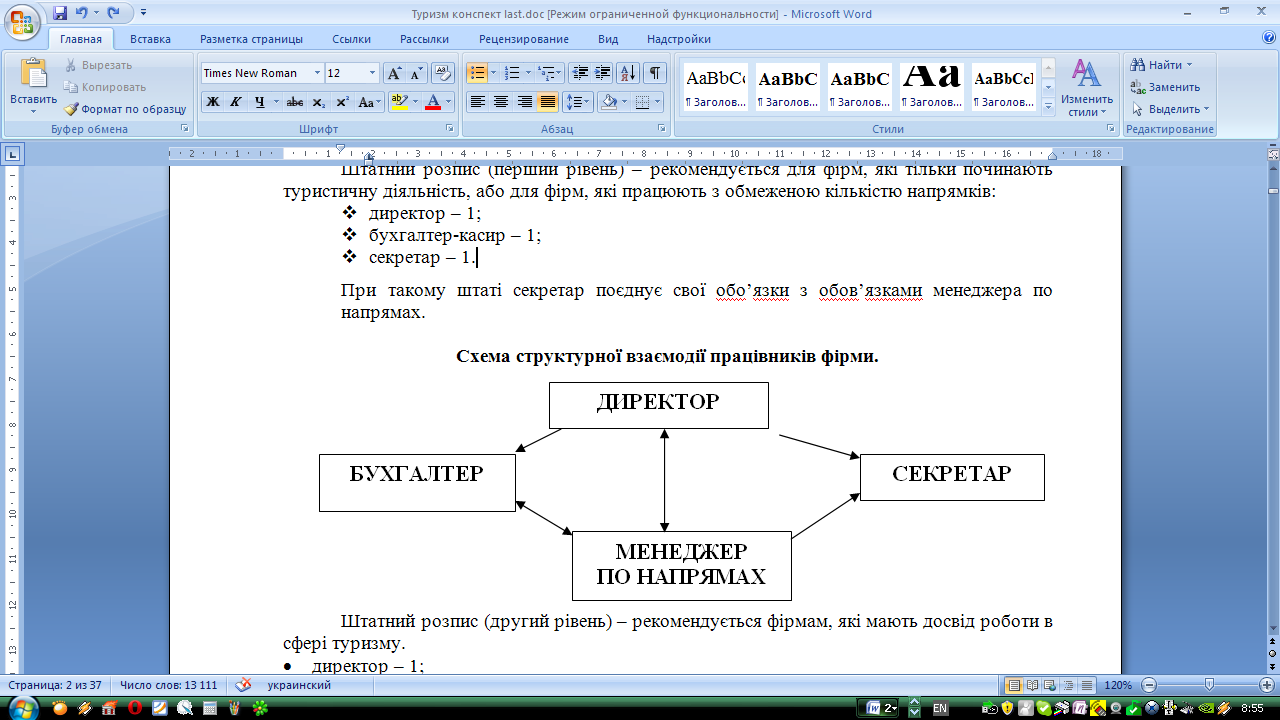Open the Вид tab
1280x720 pixels.
pyautogui.click(x=608, y=39)
